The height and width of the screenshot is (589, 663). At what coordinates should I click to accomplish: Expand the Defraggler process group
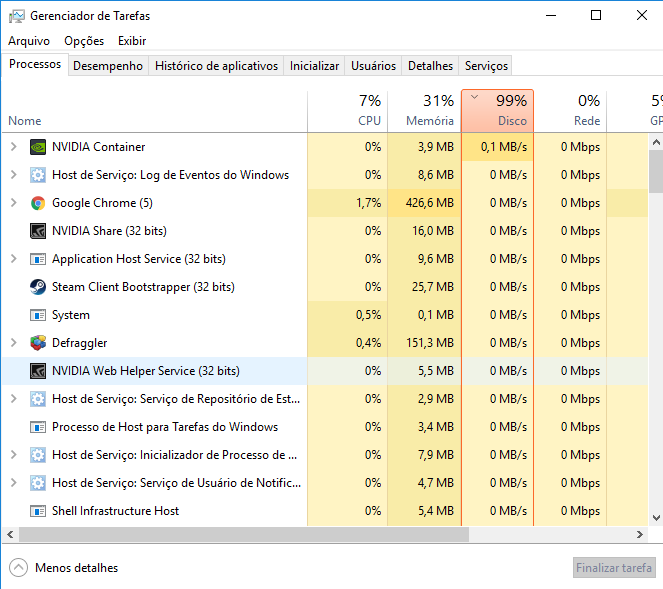14,342
